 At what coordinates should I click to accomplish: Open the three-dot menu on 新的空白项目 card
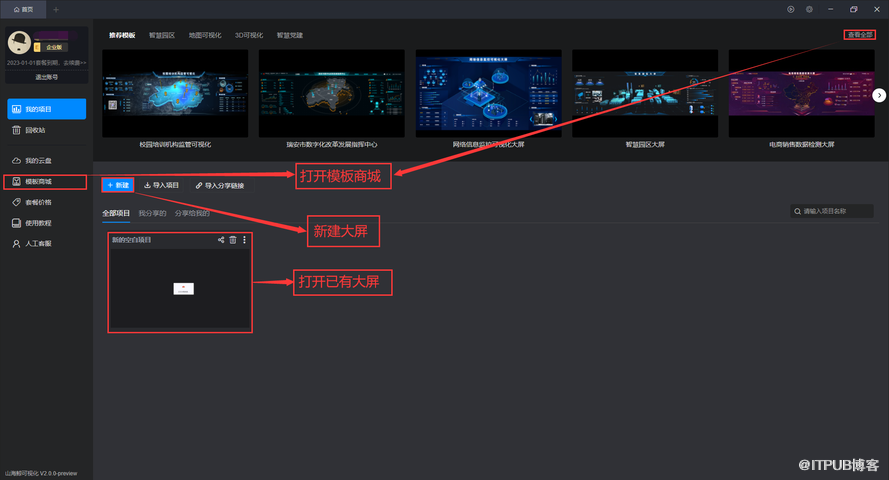(x=244, y=240)
